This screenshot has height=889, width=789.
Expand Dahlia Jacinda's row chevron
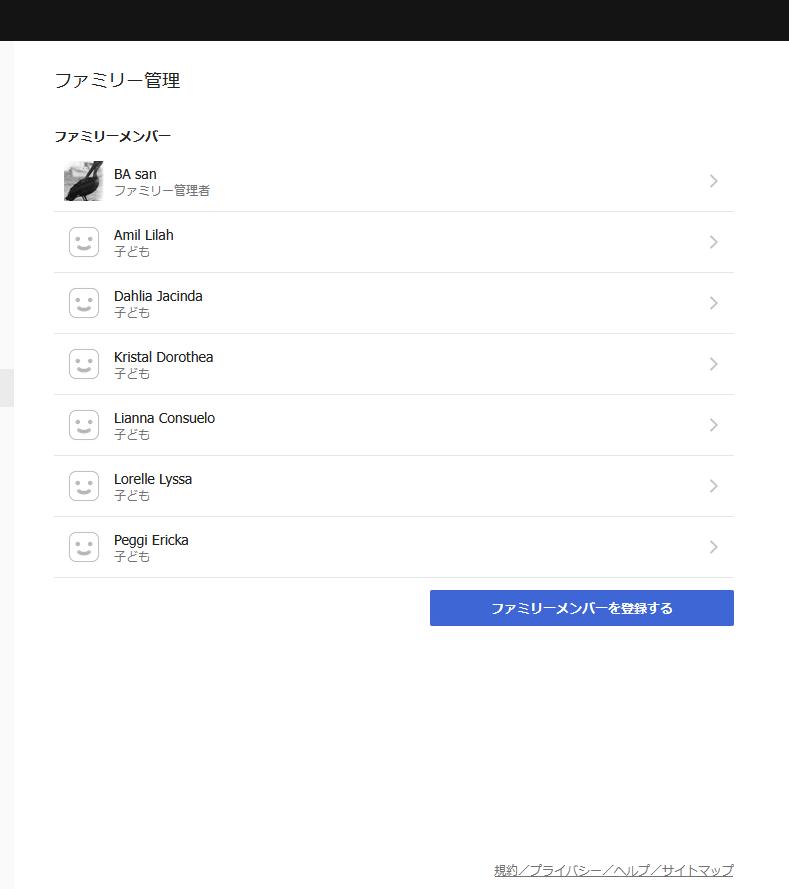[714, 303]
